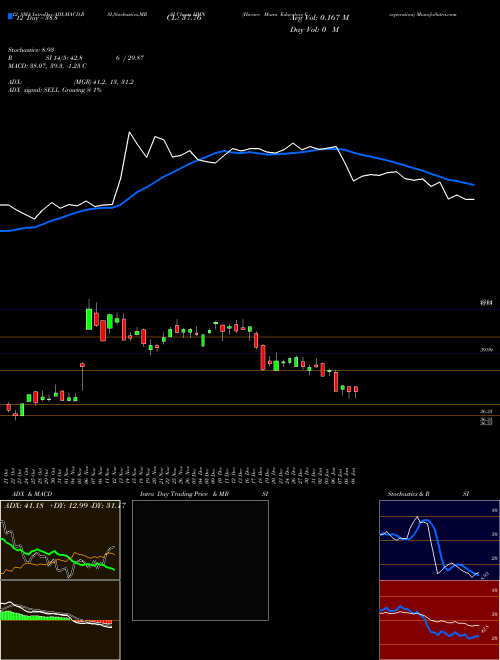Open the MACD histogram mini chart

(60, 620)
